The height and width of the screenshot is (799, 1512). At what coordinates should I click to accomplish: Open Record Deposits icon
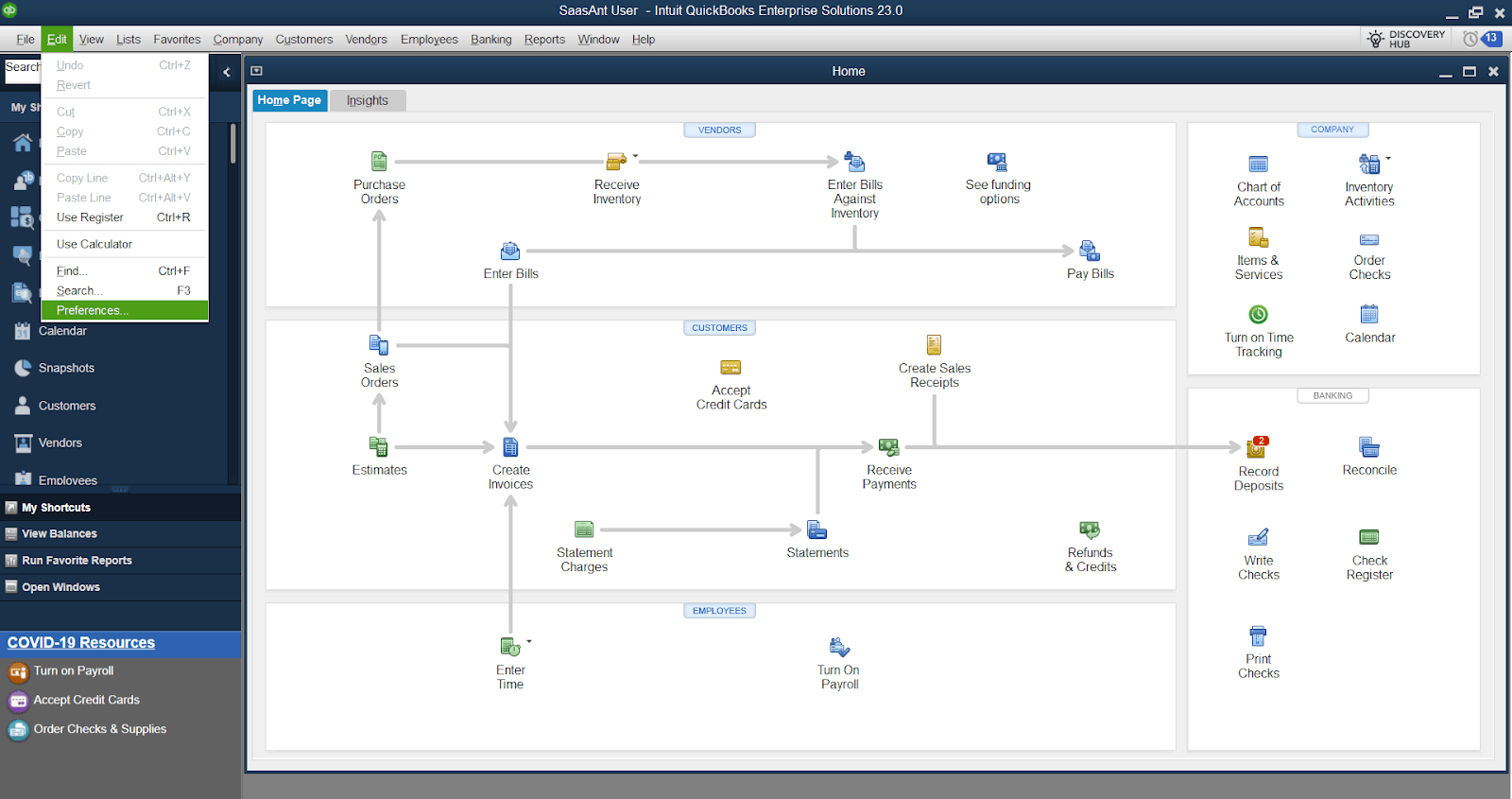1258,447
